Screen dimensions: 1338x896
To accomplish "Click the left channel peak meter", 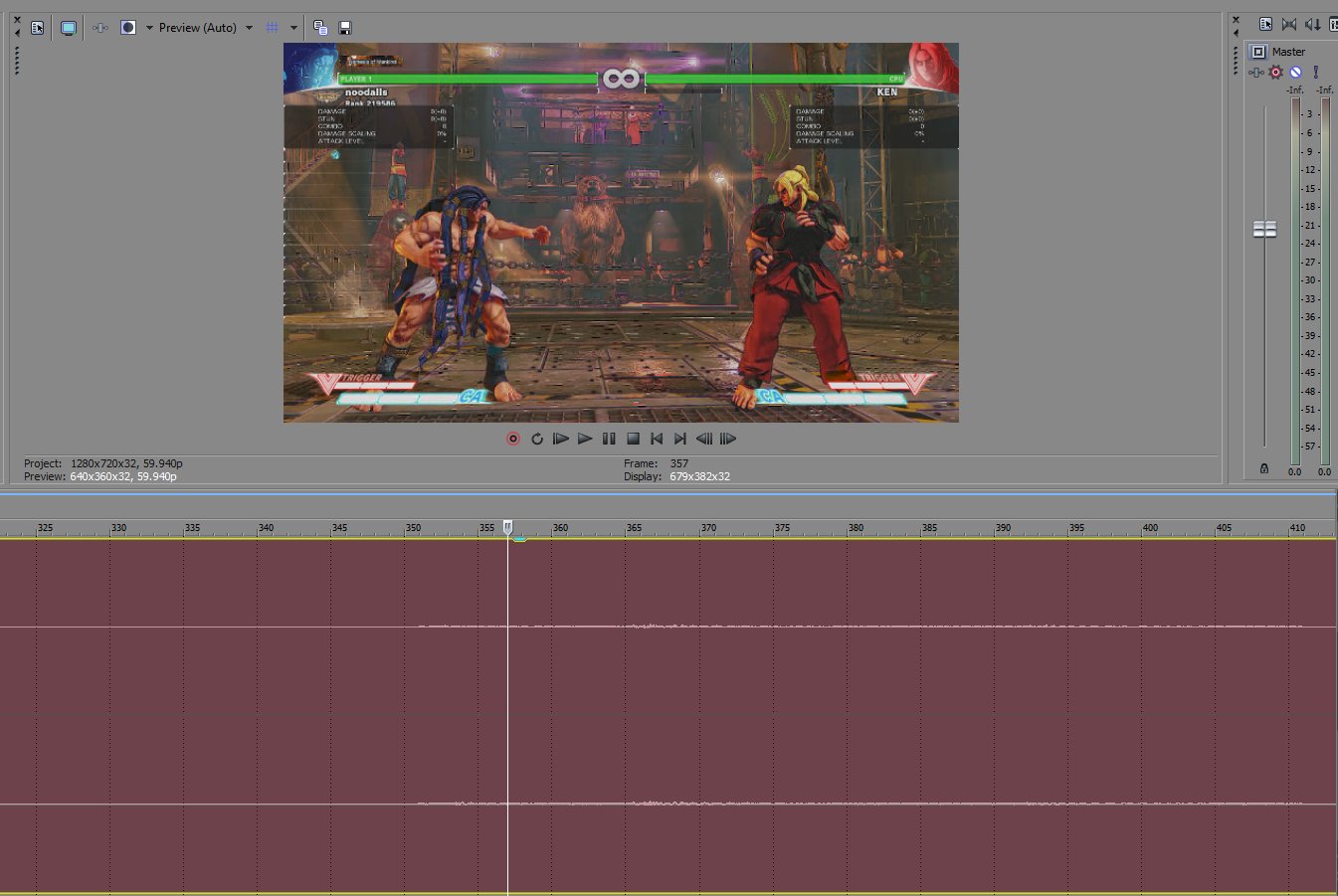I will (1295, 281).
